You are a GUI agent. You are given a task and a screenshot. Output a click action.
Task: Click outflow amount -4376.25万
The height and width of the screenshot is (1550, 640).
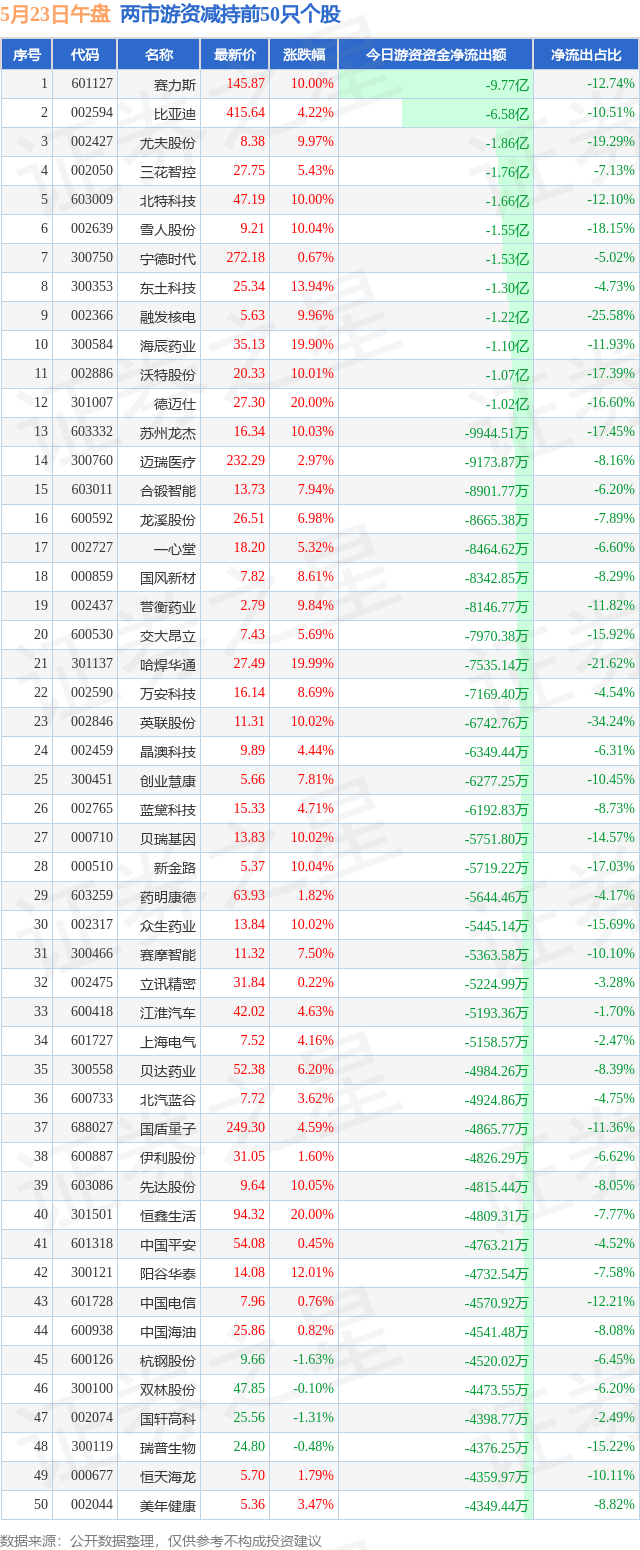tap(496, 1447)
